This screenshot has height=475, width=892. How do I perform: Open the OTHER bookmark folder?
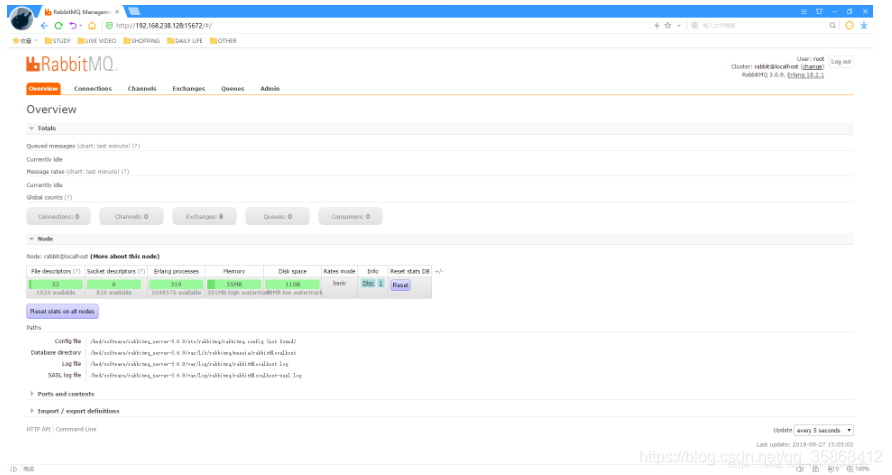coord(223,41)
